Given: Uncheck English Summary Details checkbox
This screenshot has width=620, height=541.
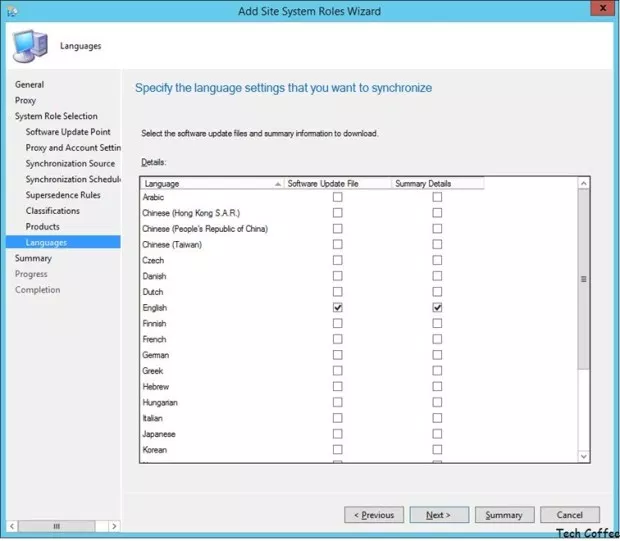Looking at the screenshot, I should point(437,308).
